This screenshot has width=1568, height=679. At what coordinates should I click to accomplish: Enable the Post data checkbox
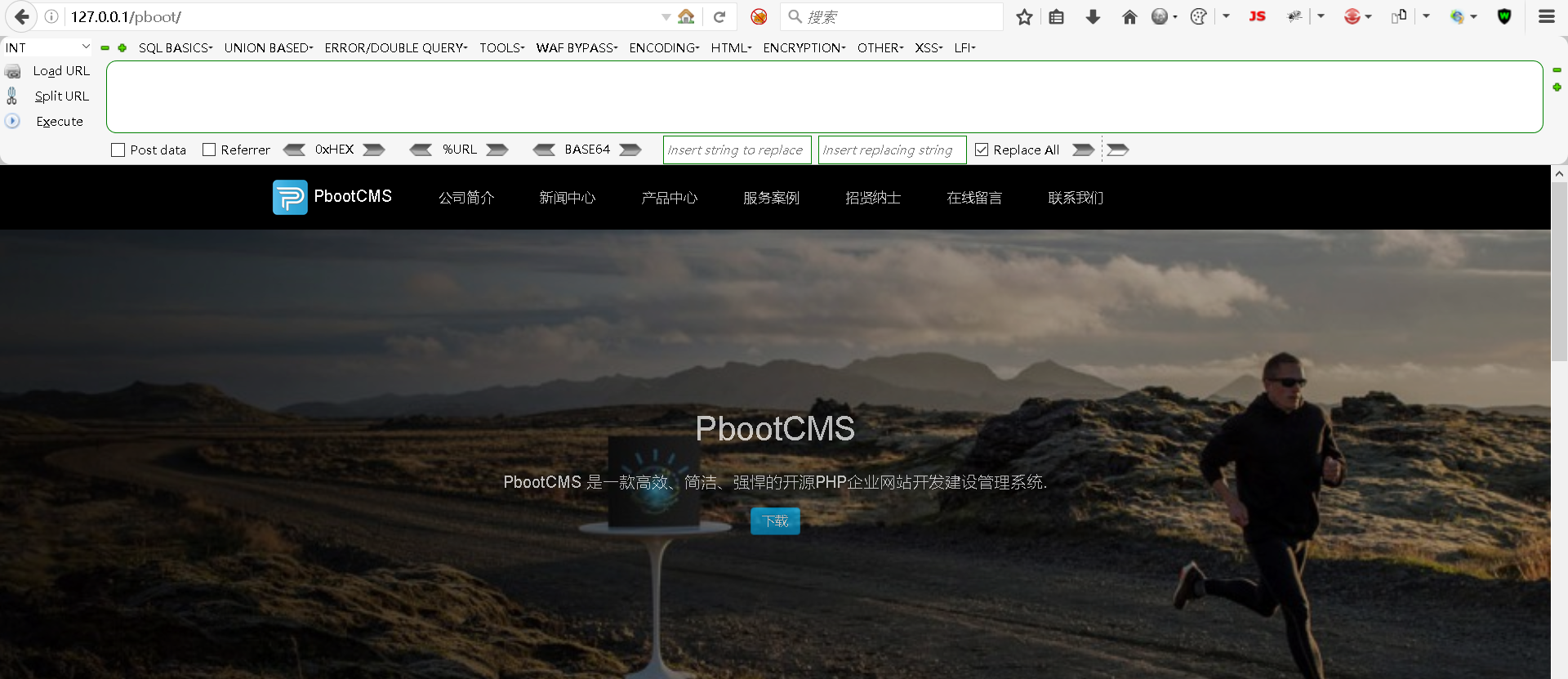click(x=118, y=150)
